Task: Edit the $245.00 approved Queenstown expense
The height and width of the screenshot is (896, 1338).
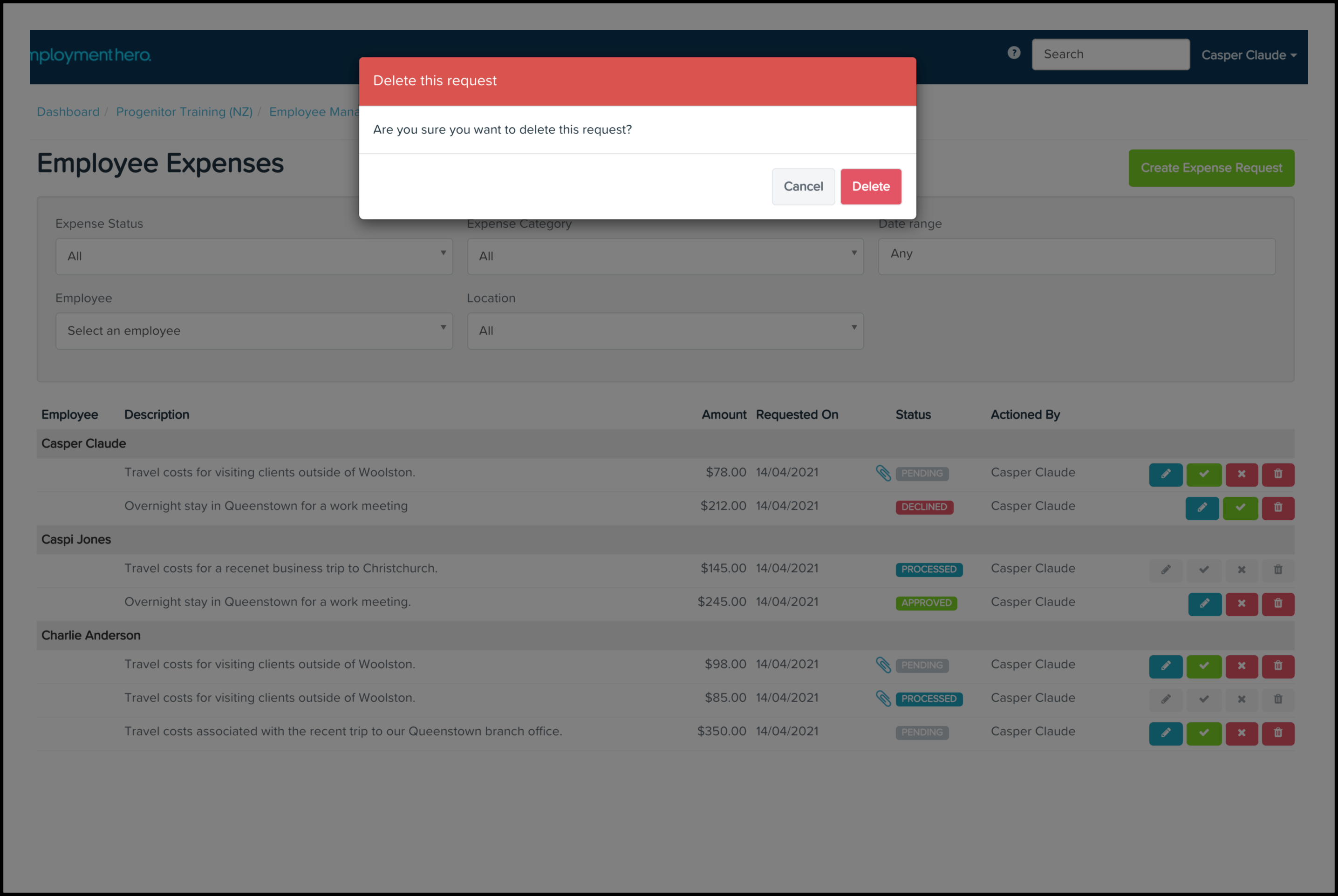Action: 1204,604
